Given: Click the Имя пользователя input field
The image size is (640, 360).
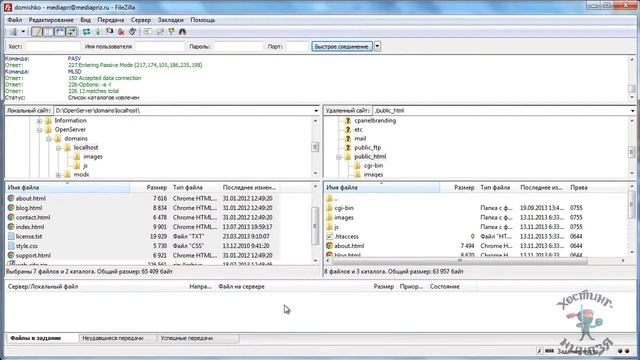Looking at the screenshot, I should tap(160, 47).
